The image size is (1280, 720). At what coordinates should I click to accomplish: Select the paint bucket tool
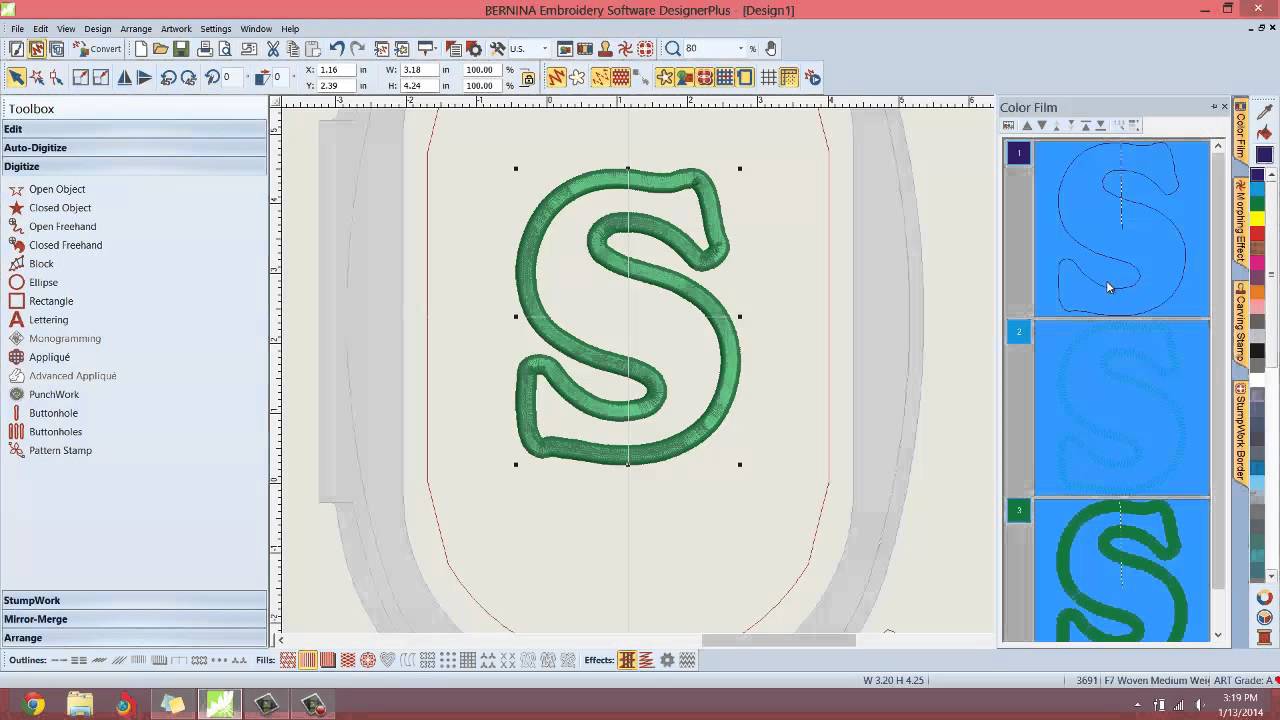1264,133
